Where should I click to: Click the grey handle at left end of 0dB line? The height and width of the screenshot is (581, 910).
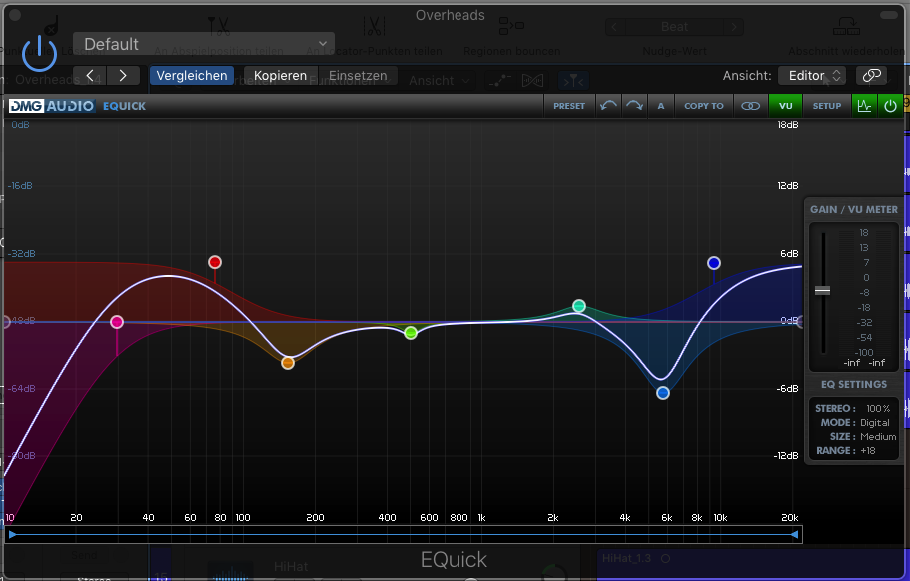6,322
